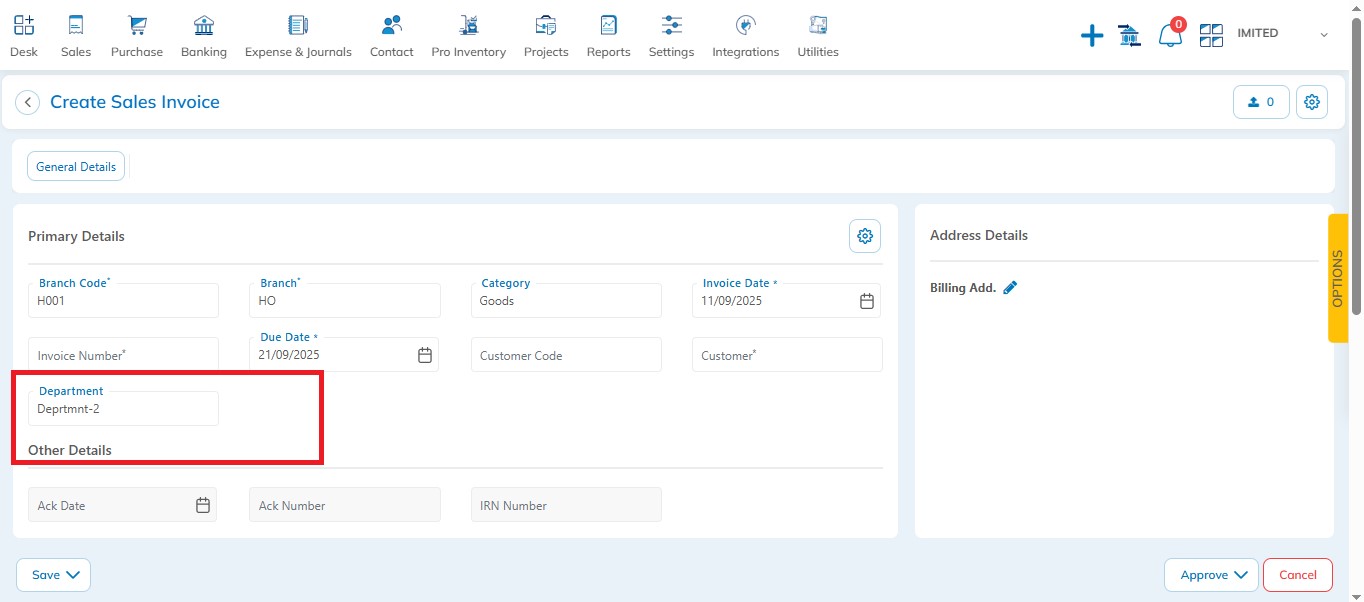Image resolution: width=1364 pixels, height=602 pixels.
Task: Expand the Approve dropdown button
Action: [x=1211, y=575]
